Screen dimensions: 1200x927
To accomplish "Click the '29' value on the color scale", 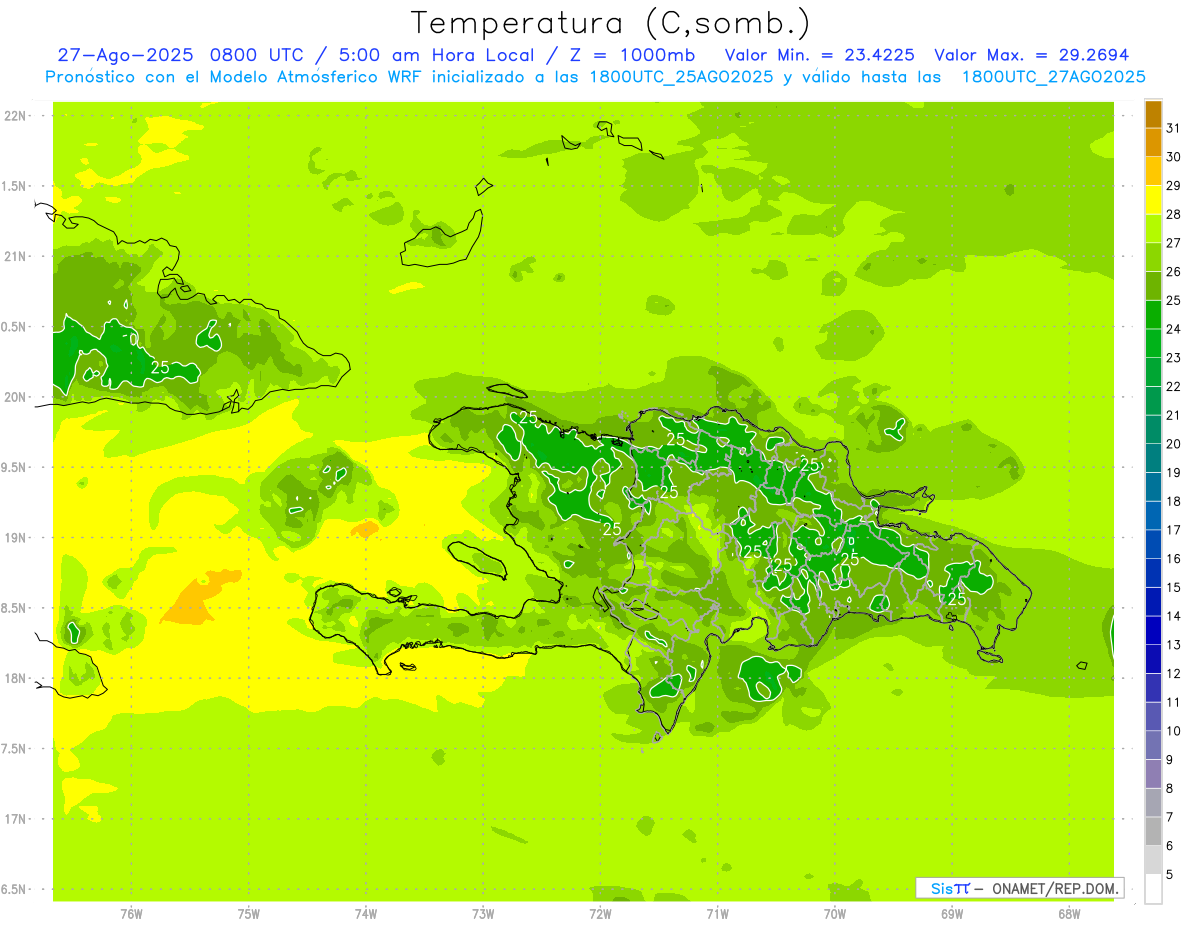I will [x=1174, y=186].
